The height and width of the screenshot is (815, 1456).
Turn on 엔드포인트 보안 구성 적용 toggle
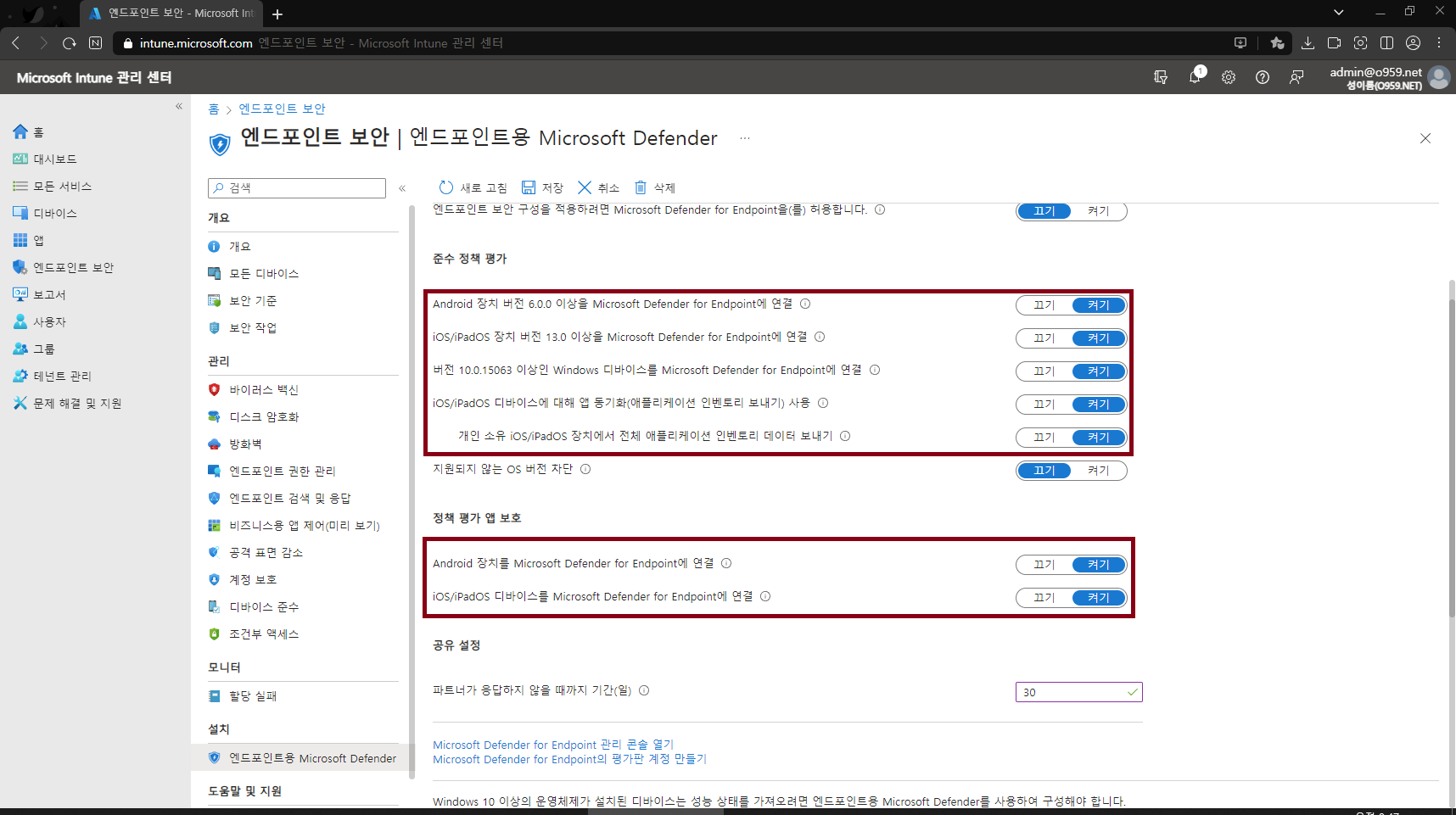point(1099,211)
